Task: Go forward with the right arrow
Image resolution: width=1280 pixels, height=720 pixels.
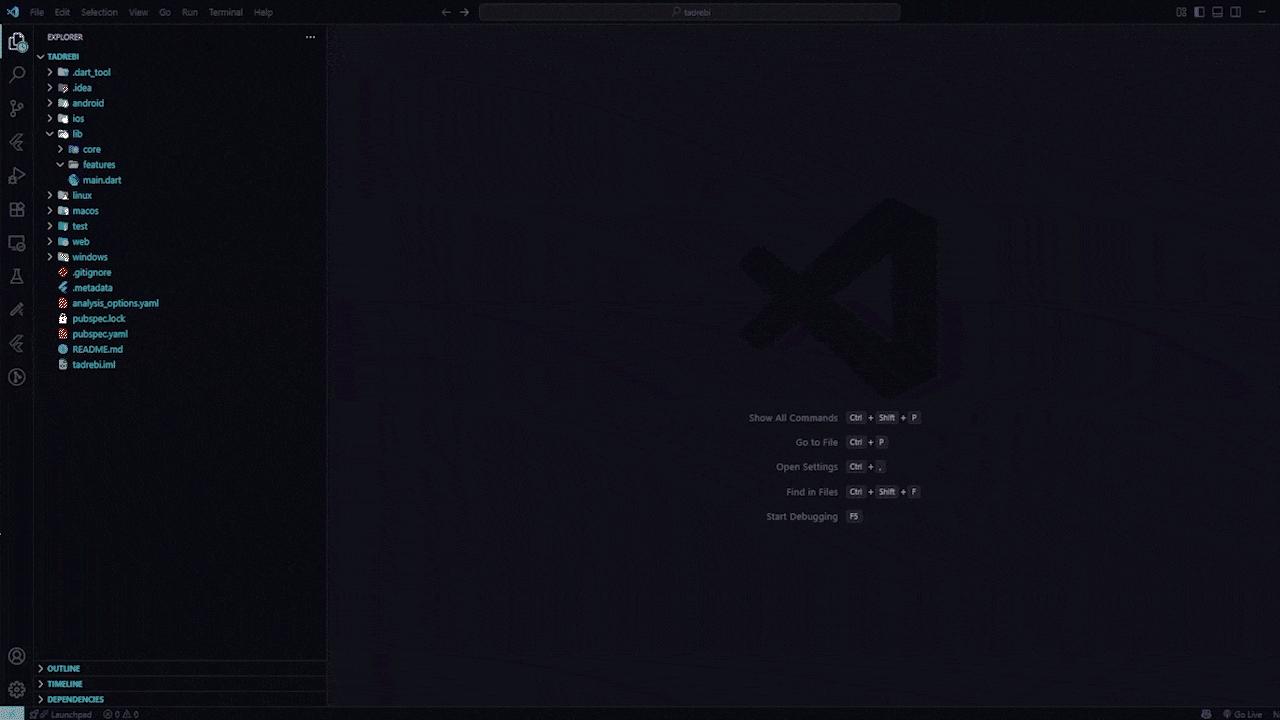Action: [x=464, y=12]
